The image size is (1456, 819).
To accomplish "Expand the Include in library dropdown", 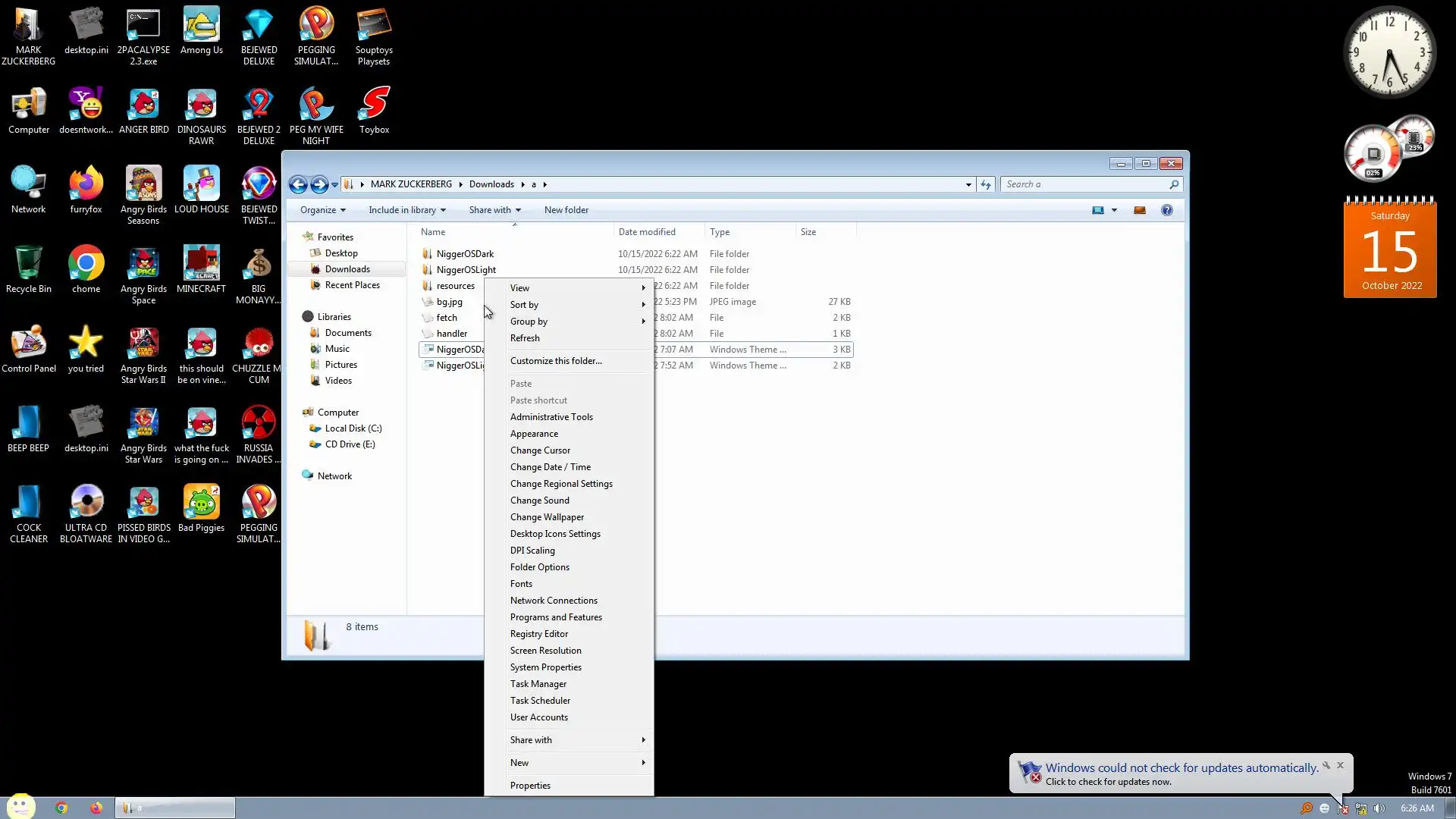I will pos(406,210).
